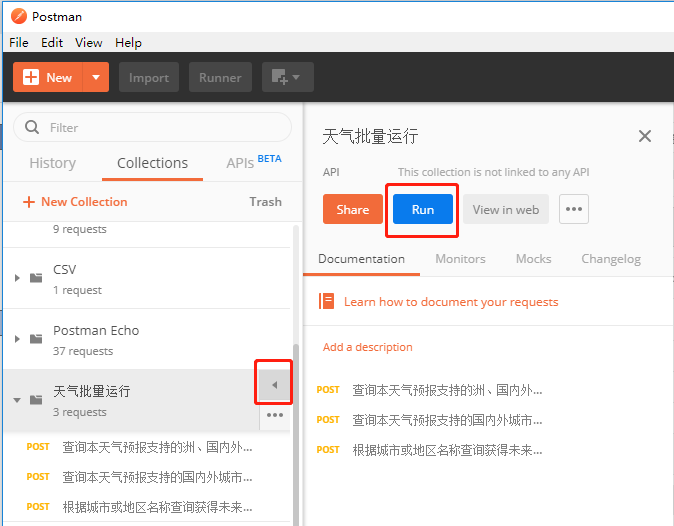This screenshot has width=674, height=526.
Task: Click the 9 requests collection row
Action: [x=147, y=234]
